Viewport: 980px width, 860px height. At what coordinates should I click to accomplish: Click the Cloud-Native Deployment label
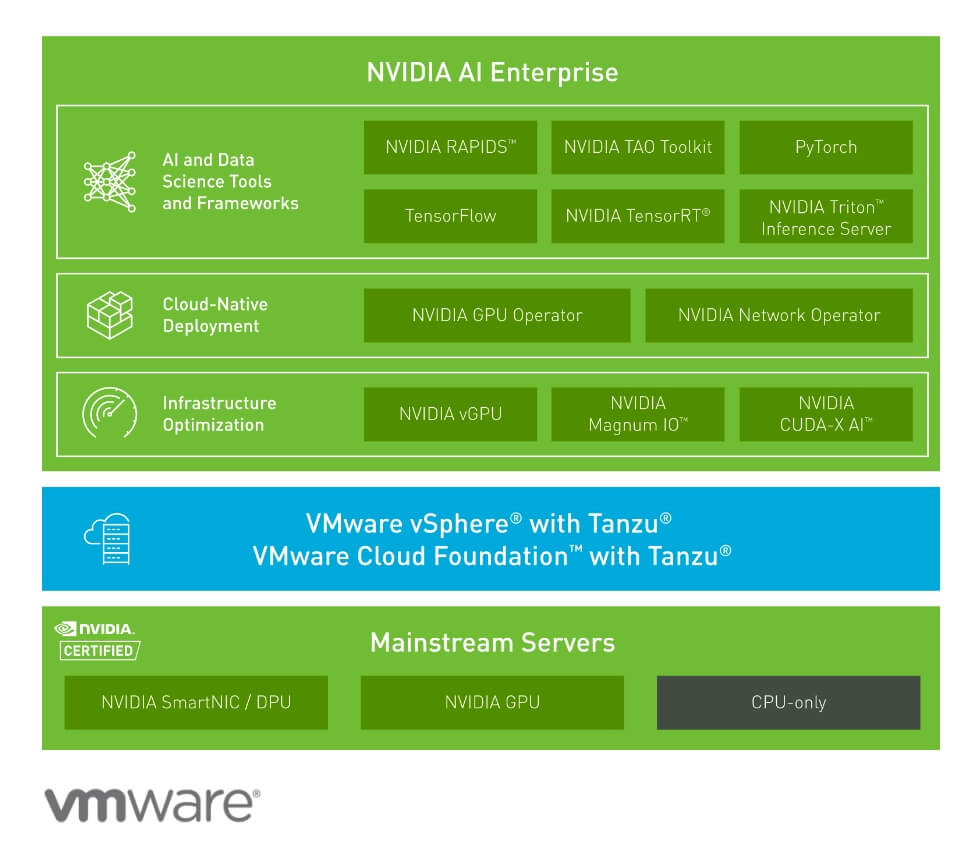216,315
